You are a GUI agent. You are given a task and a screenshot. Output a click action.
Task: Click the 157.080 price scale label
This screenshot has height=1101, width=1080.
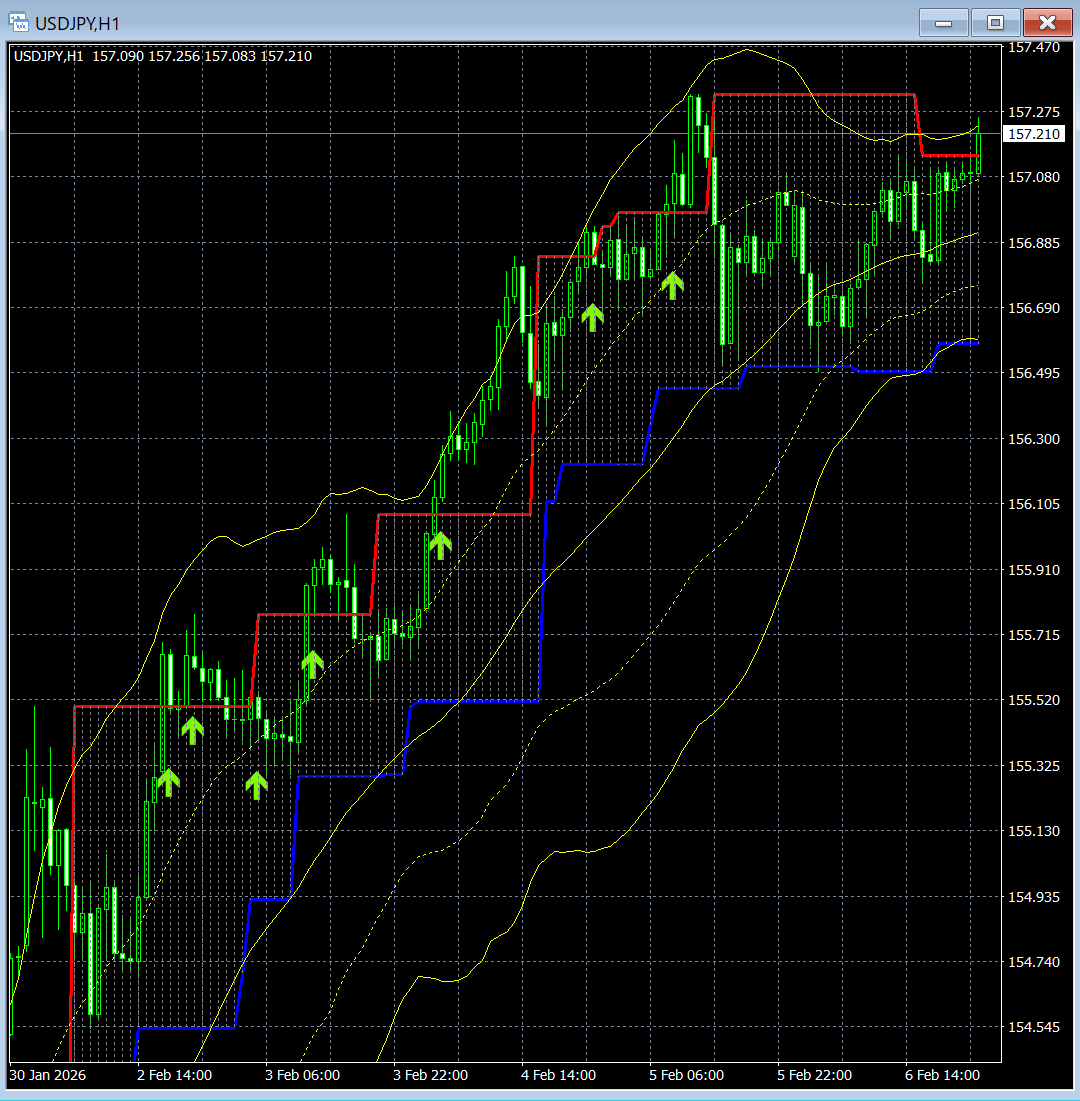click(1034, 178)
